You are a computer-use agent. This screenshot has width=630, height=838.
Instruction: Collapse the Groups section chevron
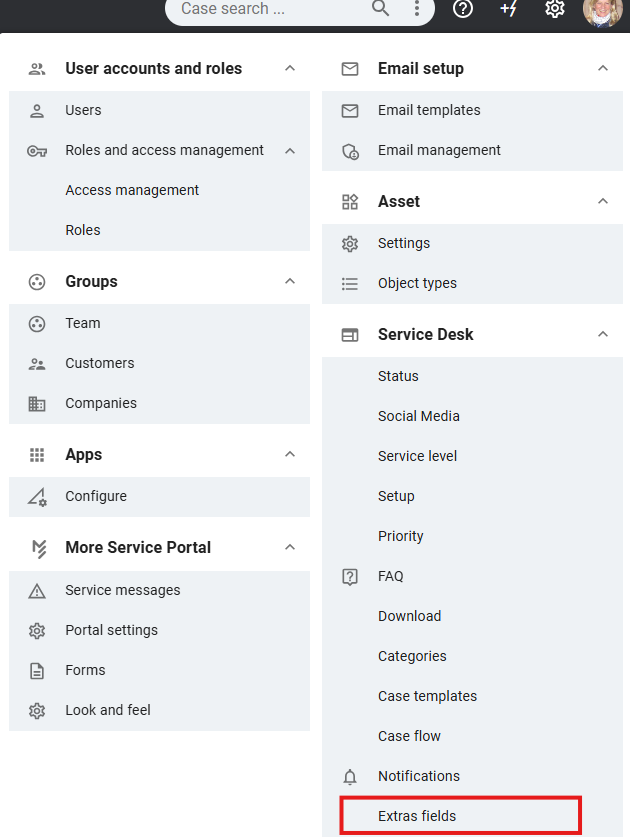(290, 282)
